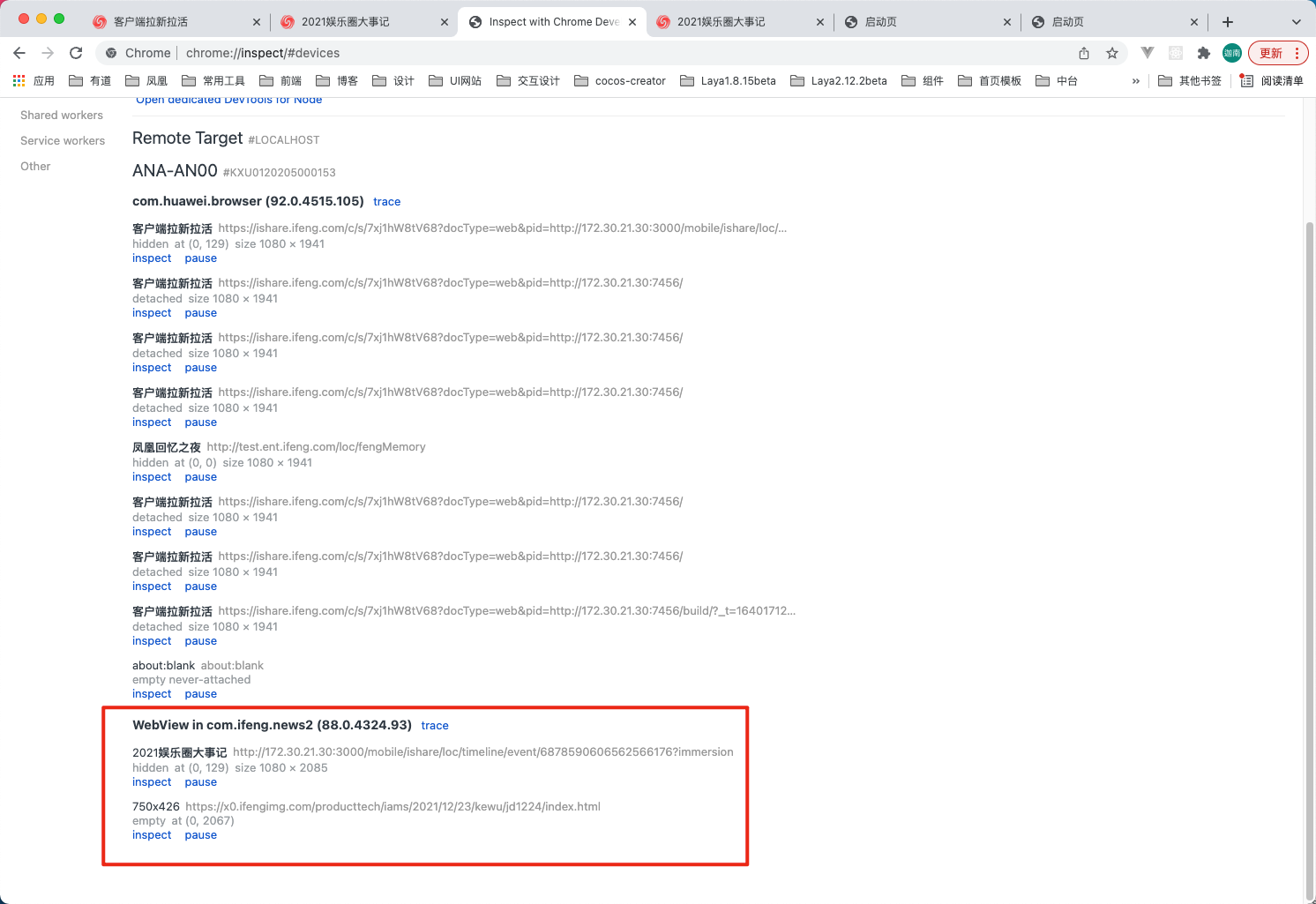Select Service workers in the sidebar

pyautogui.click(x=63, y=140)
